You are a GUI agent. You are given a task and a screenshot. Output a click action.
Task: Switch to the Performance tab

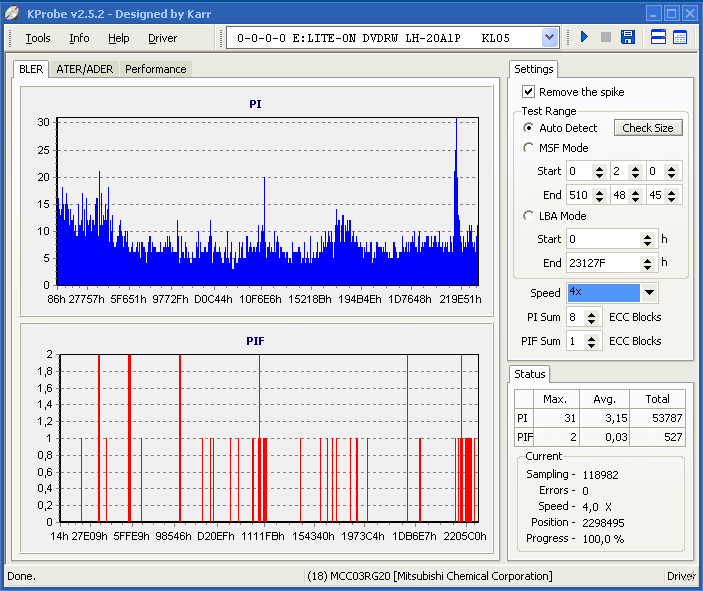[x=155, y=69]
